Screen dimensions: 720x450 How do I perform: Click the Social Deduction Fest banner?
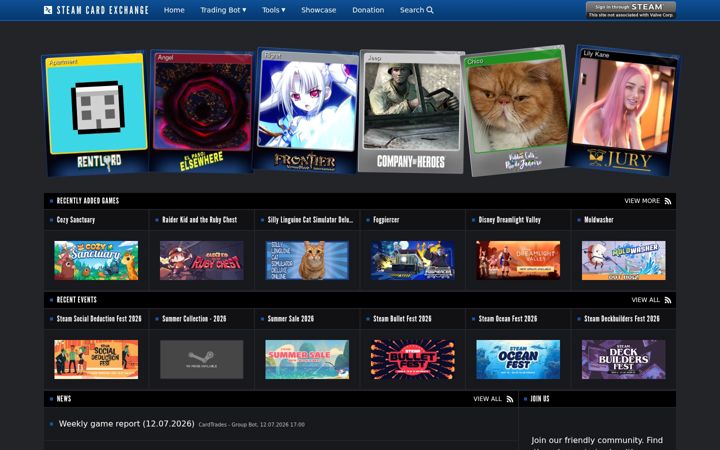[x=96, y=360]
